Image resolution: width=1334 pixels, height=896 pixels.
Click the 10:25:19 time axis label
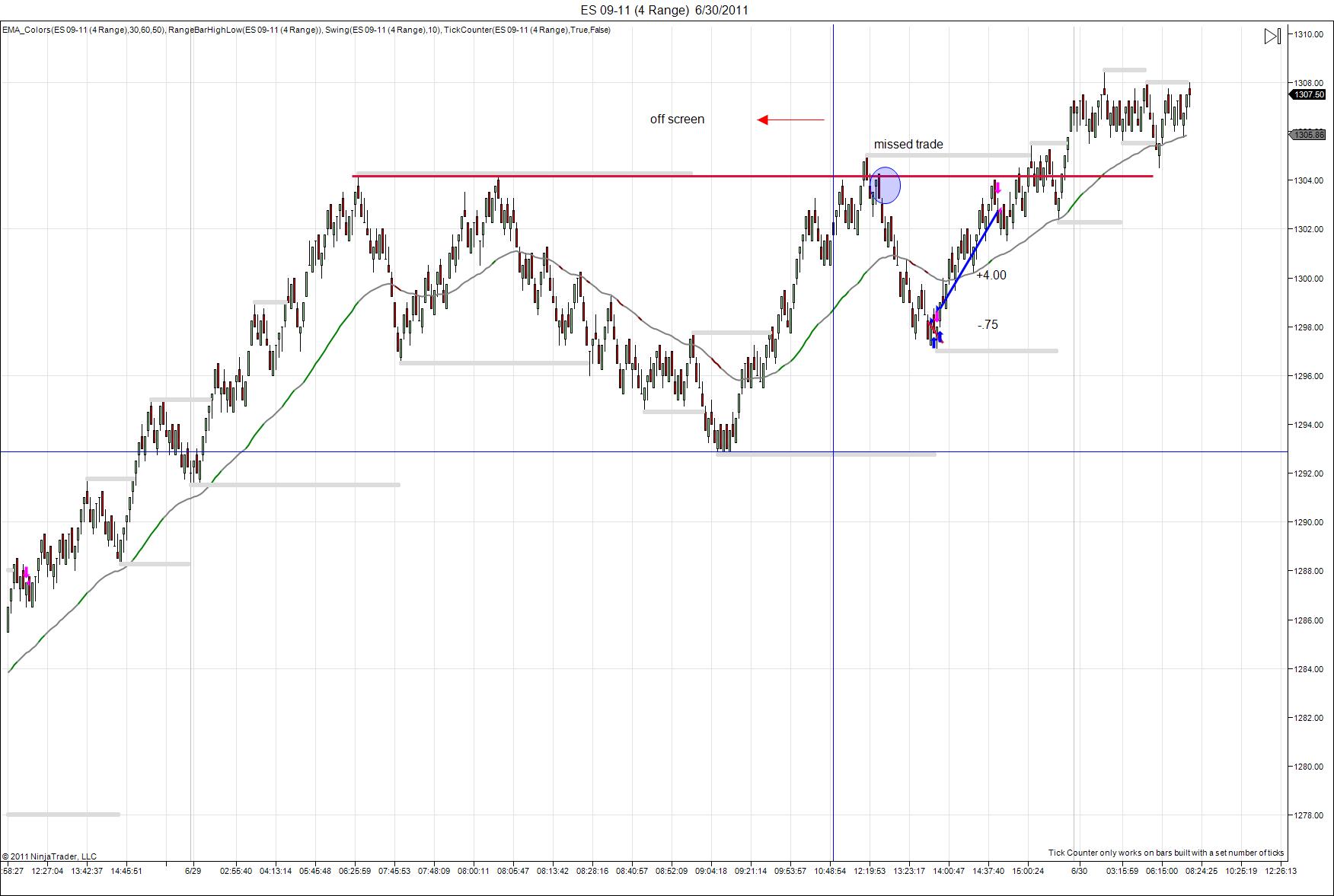pyautogui.click(x=1241, y=871)
